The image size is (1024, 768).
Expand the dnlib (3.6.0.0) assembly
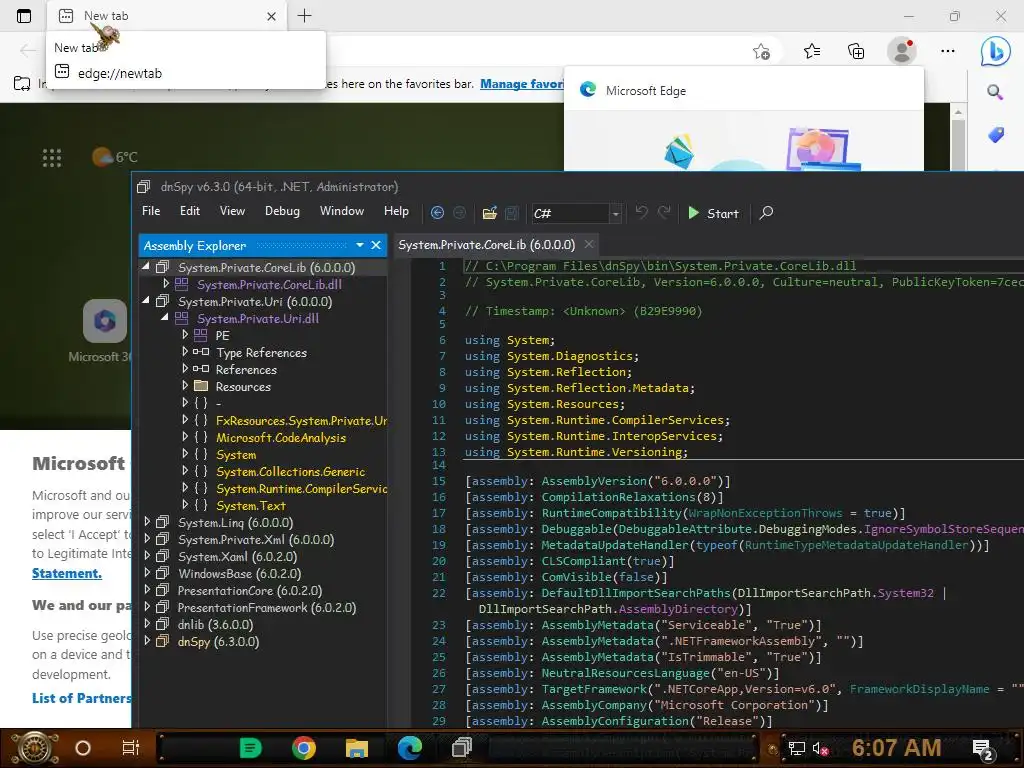point(147,623)
